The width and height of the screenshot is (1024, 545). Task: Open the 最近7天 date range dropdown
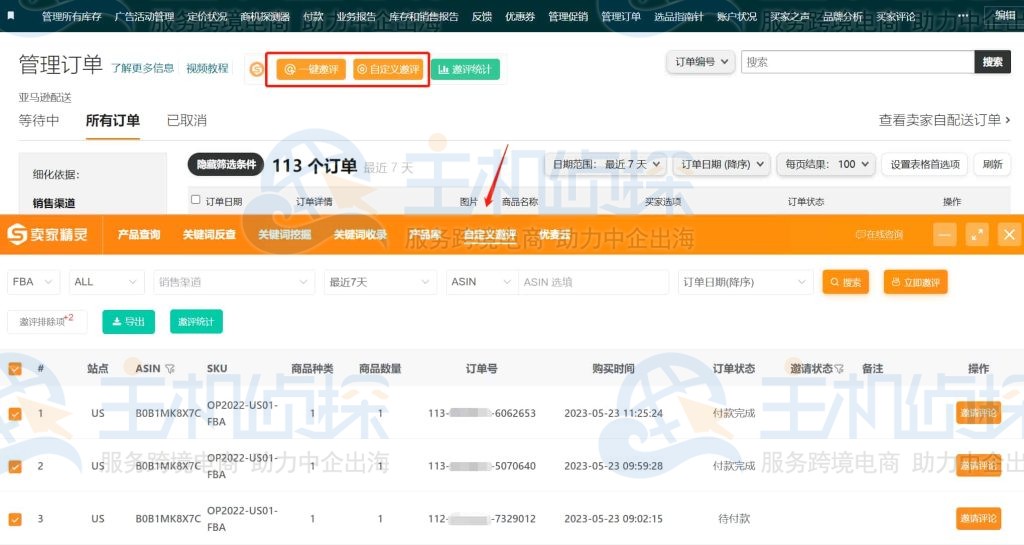380,282
